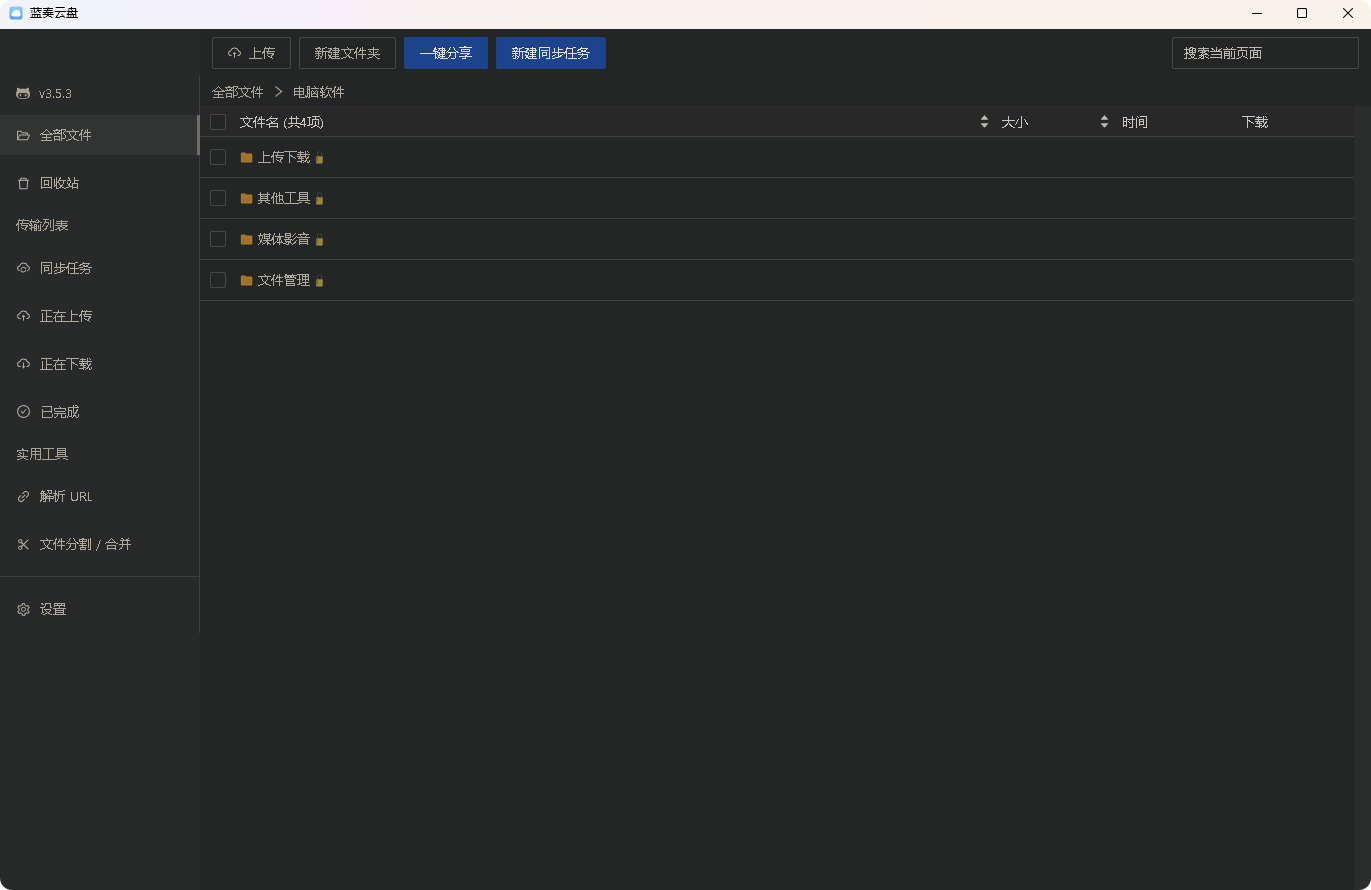Click the lock icon next to 上传下载
The image size is (1371, 890).
(x=319, y=158)
